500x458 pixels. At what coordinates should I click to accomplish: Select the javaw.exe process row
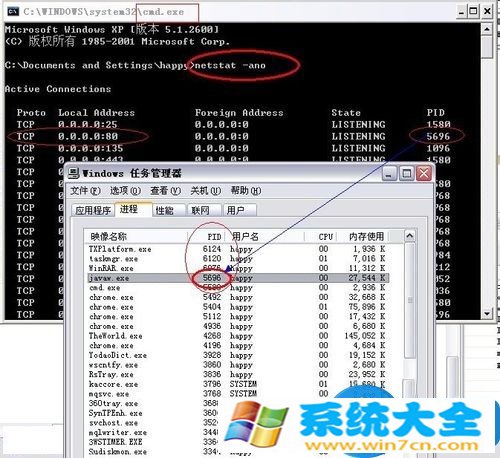point(238,278)
